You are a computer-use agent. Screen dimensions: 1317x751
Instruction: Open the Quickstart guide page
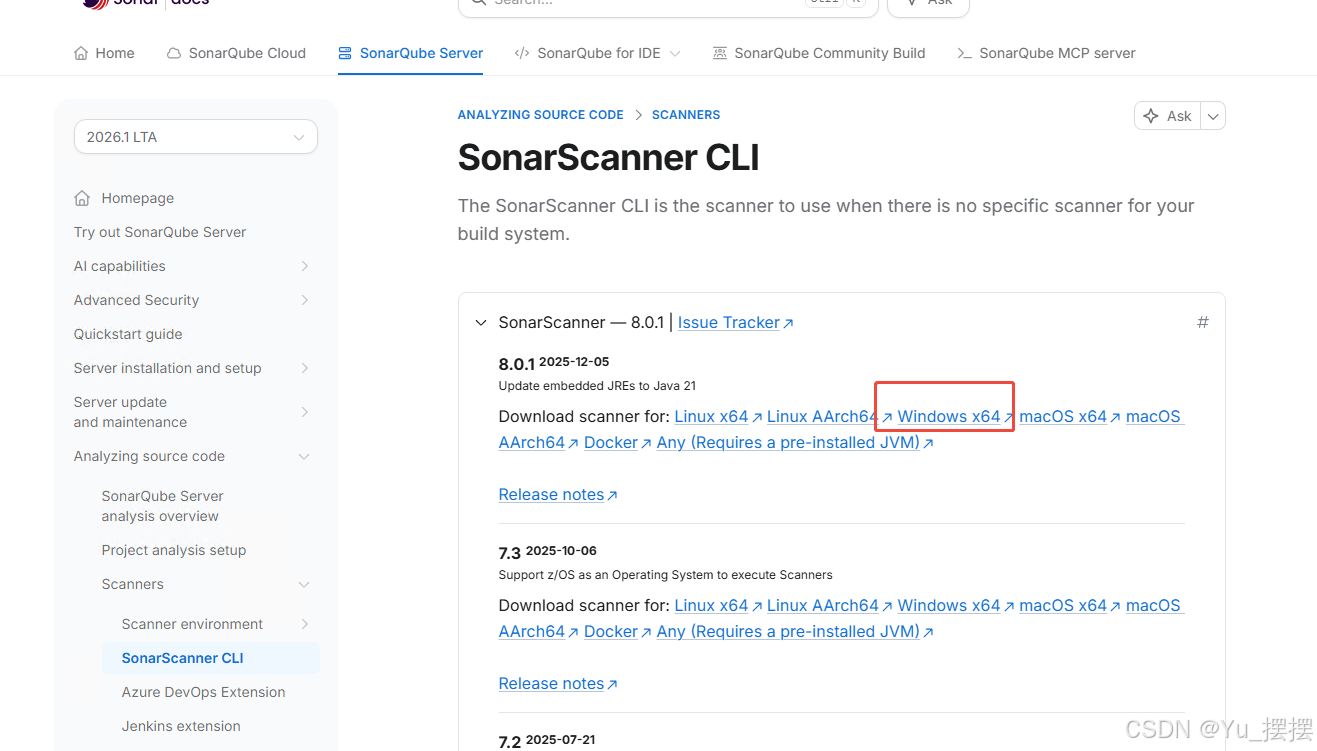pyautogui.click(x=128, y=334)
